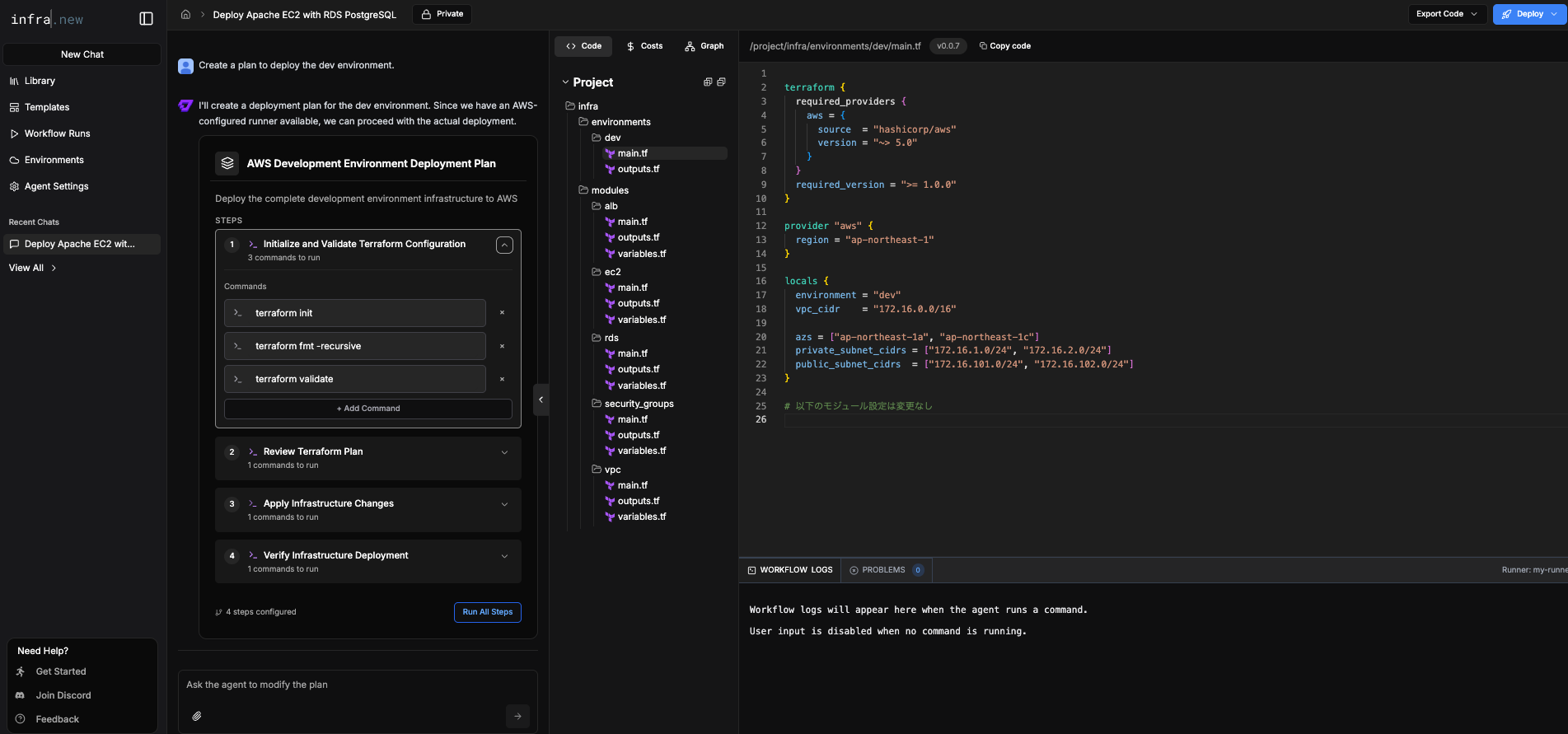Switch to the Costs tab
1568x734 pixels.
pyautogui.click(x=644, y=46)
